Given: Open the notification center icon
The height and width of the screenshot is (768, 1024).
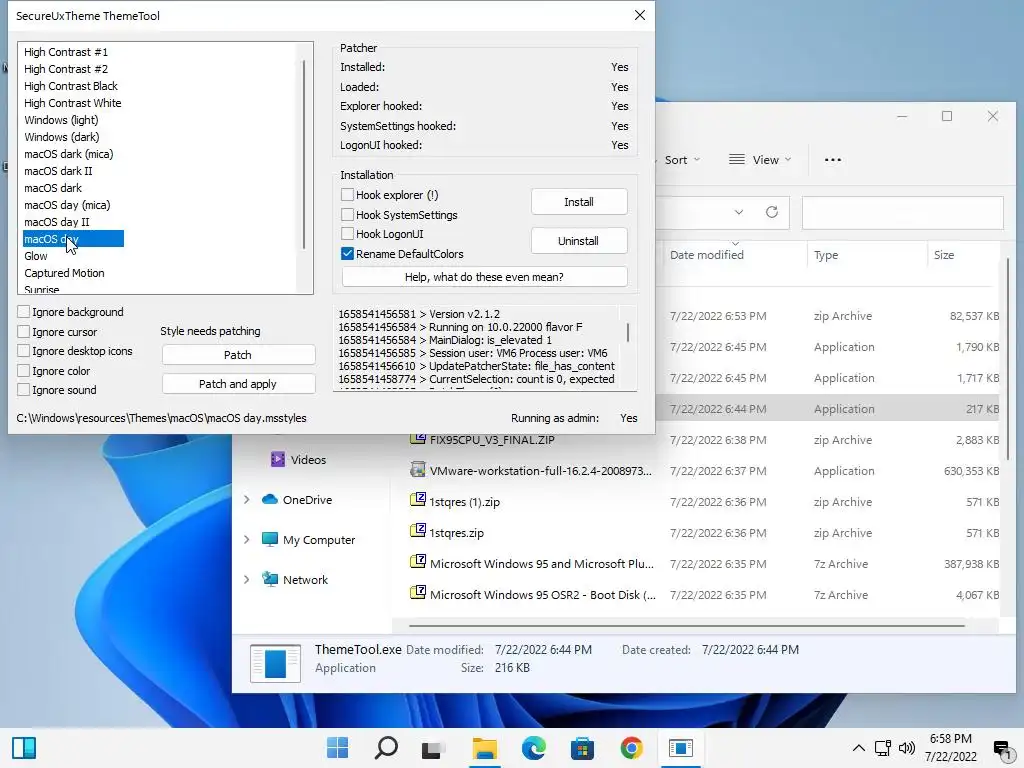Looking at the screenshot, I should [x=1002, y=748].
